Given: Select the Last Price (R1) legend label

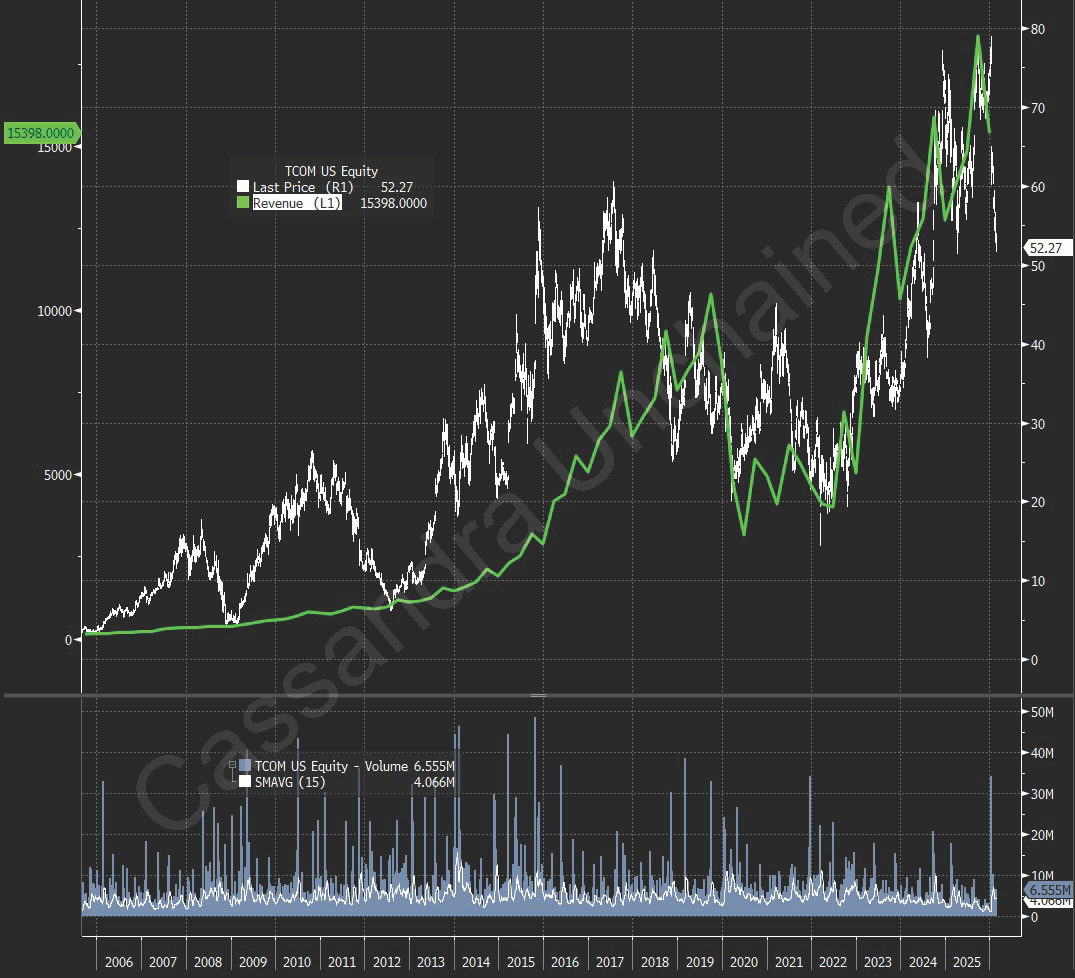Looking at the screenshot, I should (x=297, y=187).
